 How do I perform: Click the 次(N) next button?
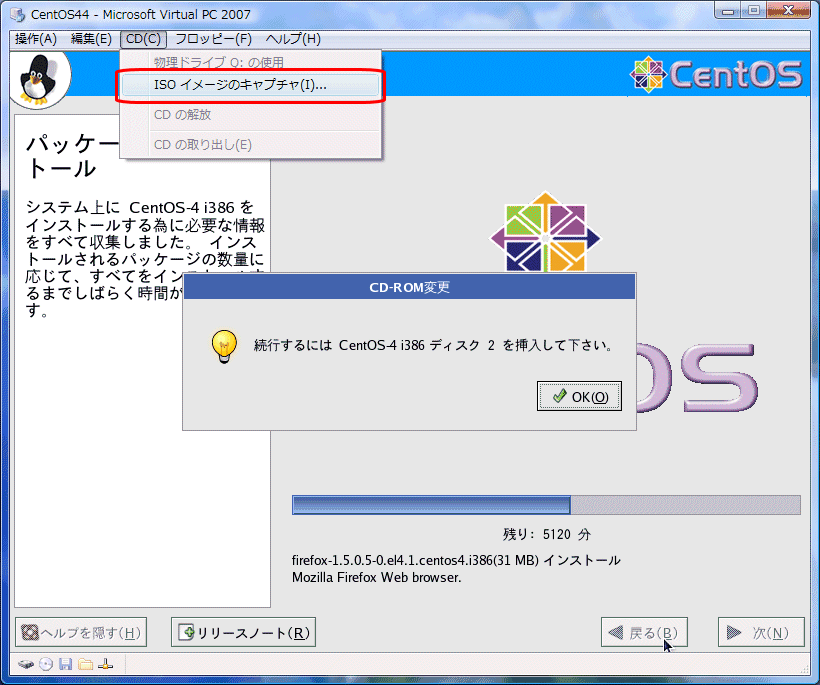tap(761, 632)
